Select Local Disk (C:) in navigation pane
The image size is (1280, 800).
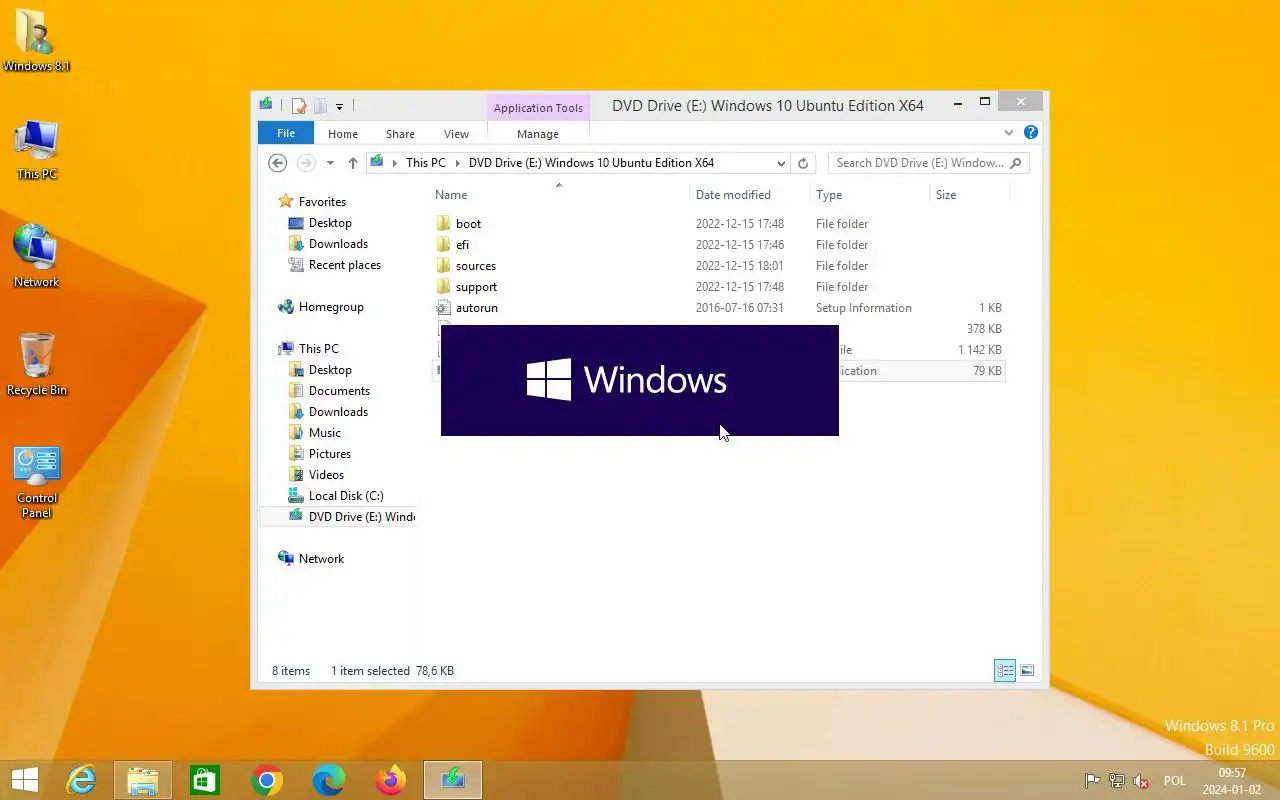pos(346,496)
